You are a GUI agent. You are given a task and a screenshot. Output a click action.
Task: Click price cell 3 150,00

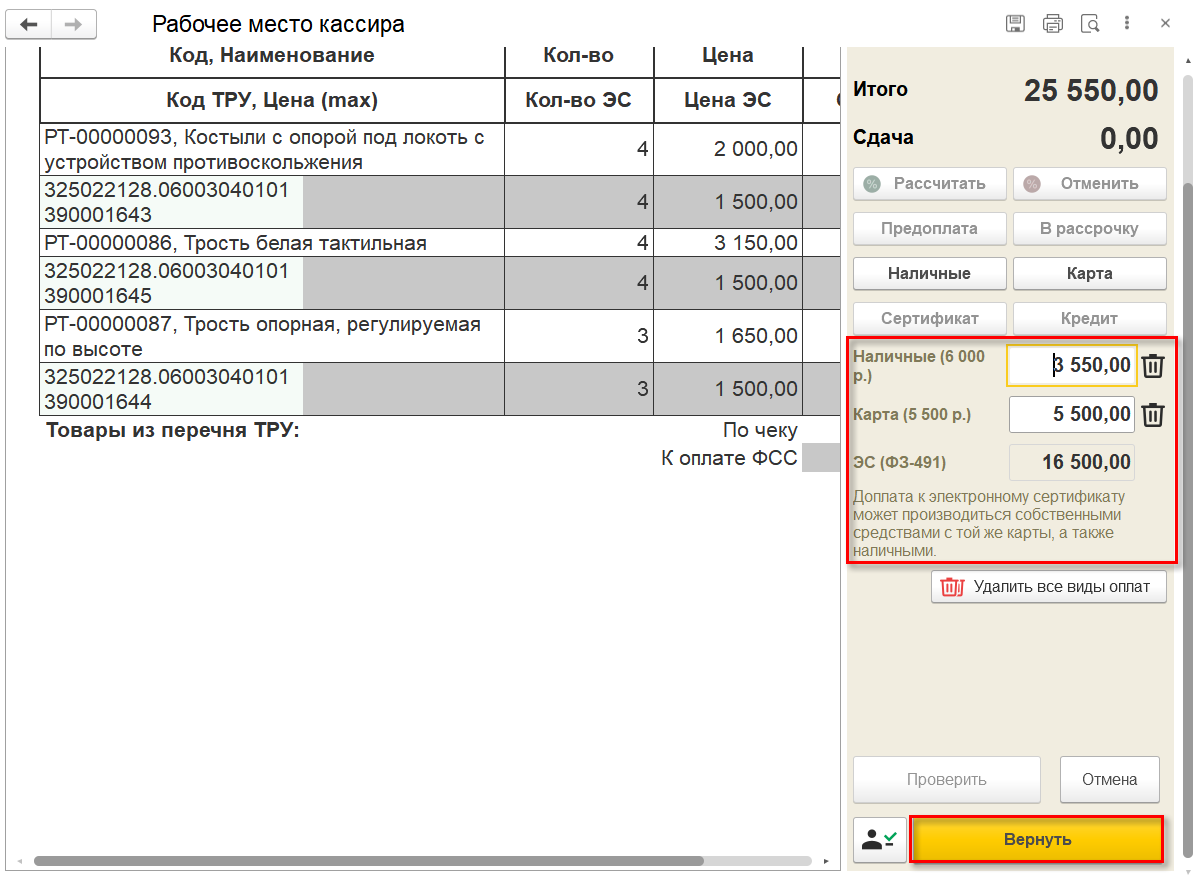pyautogui.click(x=729, y=243)
